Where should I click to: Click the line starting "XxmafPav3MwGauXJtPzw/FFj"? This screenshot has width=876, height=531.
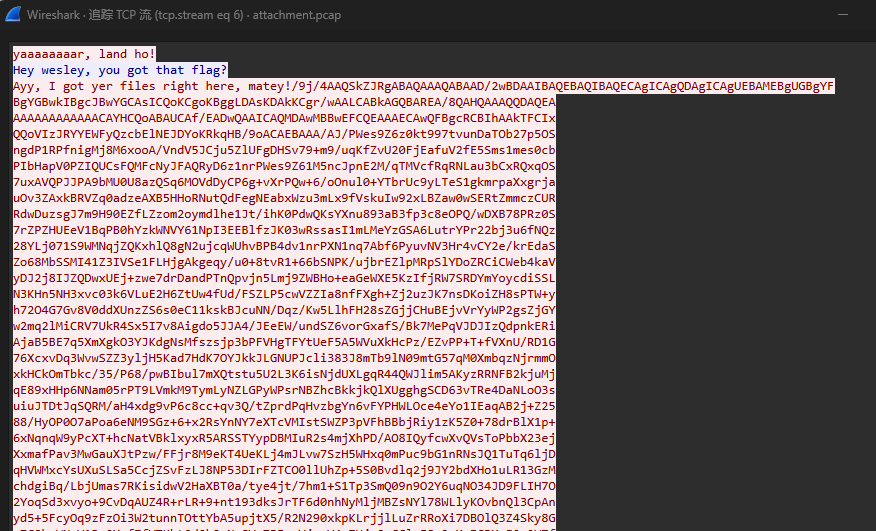[x=284, y=454]
